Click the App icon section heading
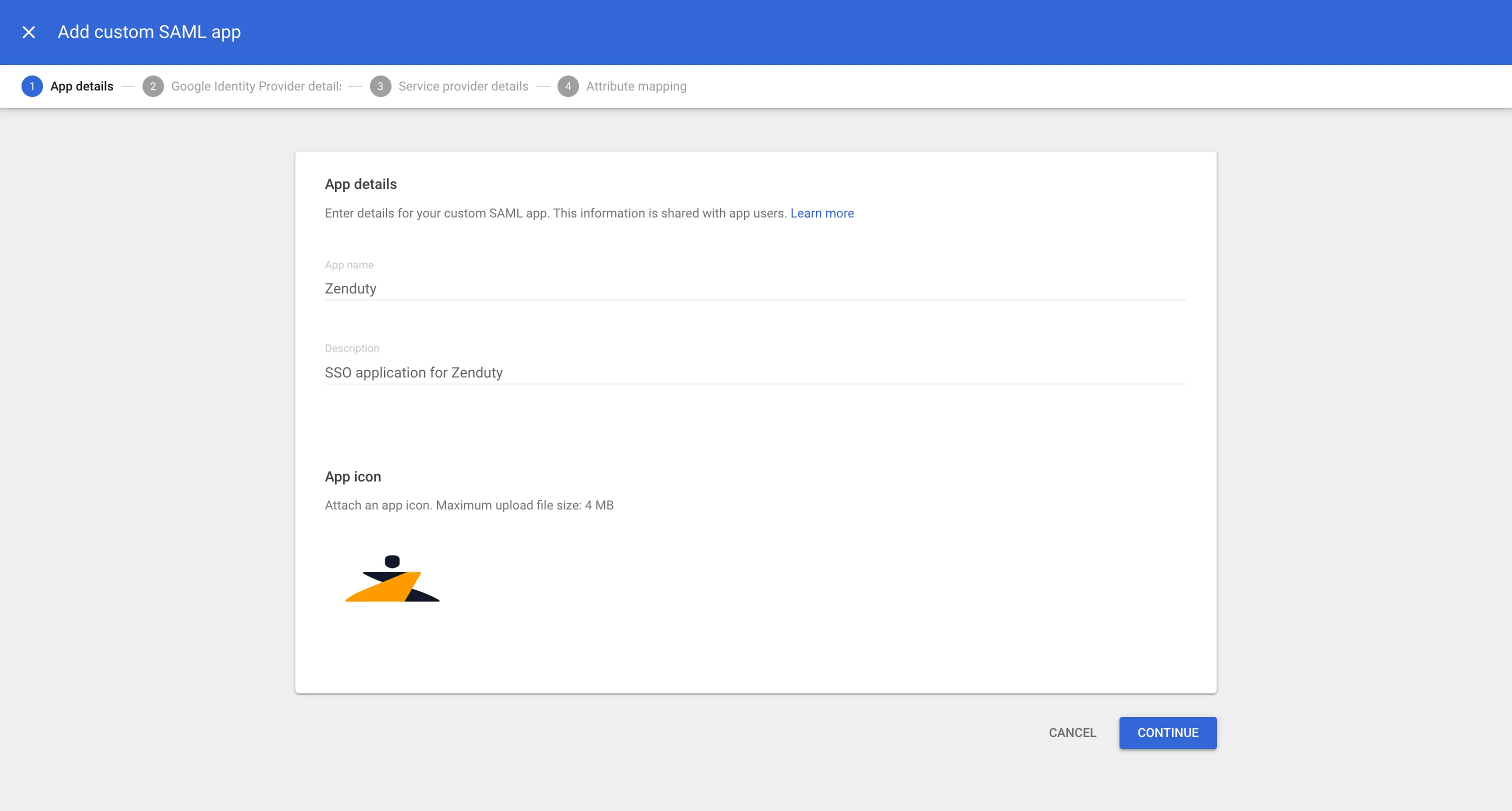The width and height of the screenshot is (1512, 811). (353, 476)
